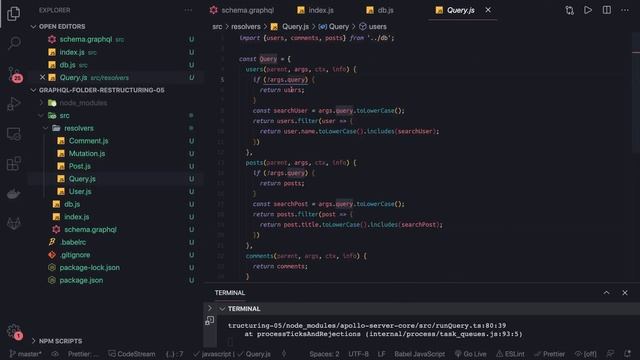Screen dimensions: 640x360
Task: Open Post.js in file tree
Action: [80, 166]
